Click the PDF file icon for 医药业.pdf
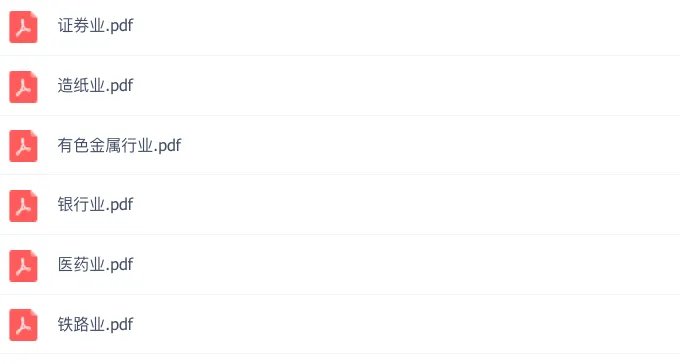Image resolution: width=680 pixels, height=364 pixels. (23, 266)
